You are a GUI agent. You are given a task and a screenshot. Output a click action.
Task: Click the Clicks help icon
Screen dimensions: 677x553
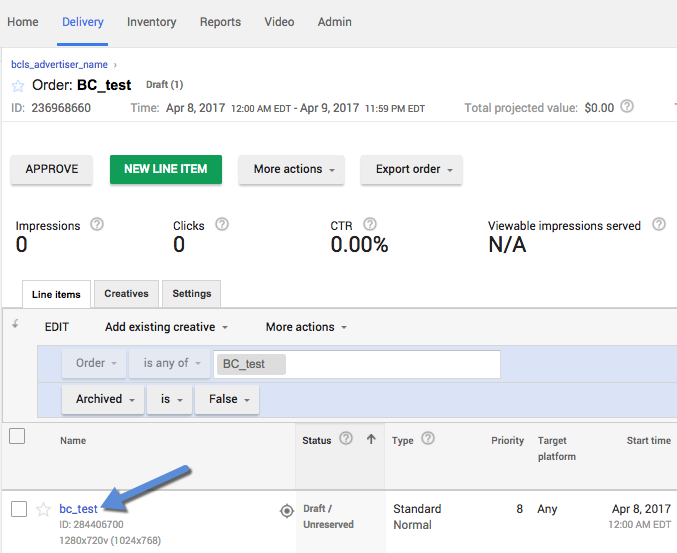pyautogui.click(x=222, y=225)
